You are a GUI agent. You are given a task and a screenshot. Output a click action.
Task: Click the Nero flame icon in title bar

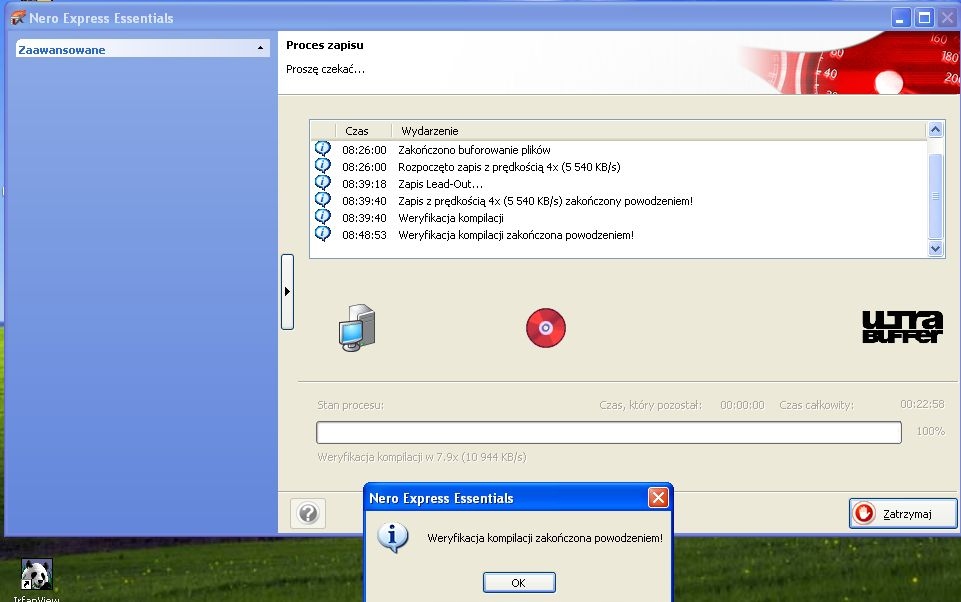(18, 17)
